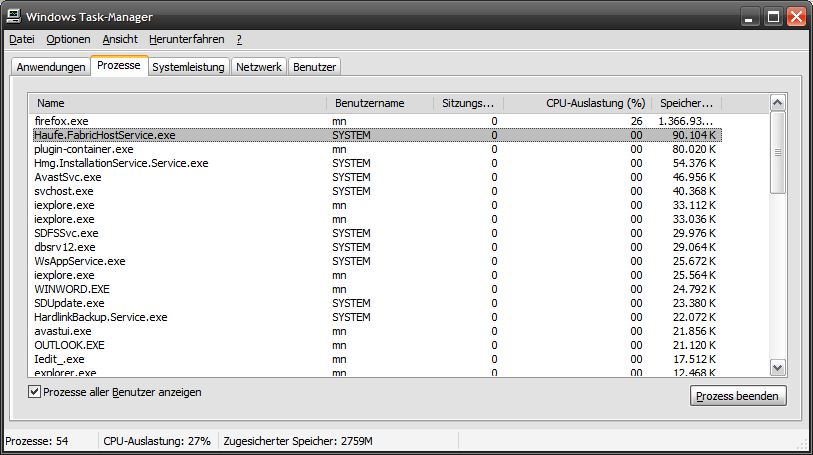Select the Prozesse tab

point(119,65)
